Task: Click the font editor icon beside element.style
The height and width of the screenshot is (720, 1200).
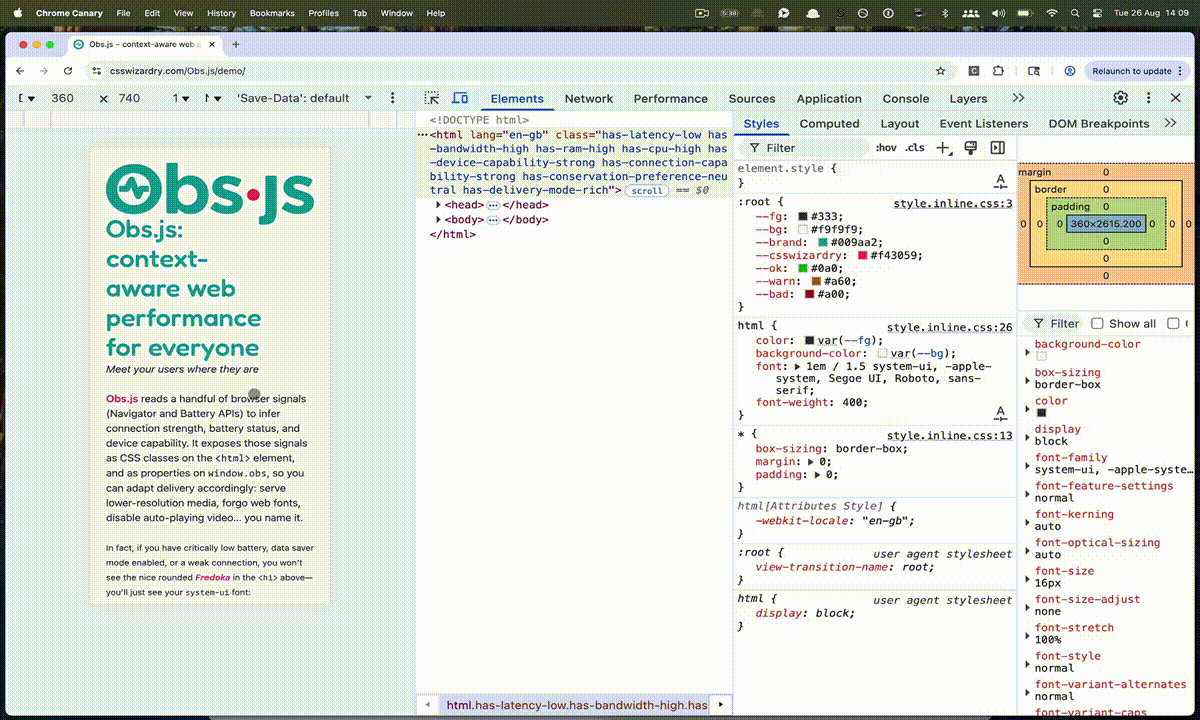Action: point(1000,181)
